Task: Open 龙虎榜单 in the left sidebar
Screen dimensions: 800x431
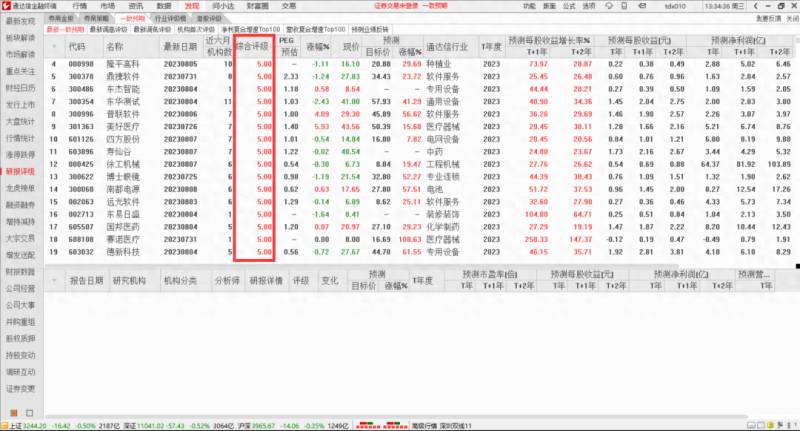Action: pos(20,188)
